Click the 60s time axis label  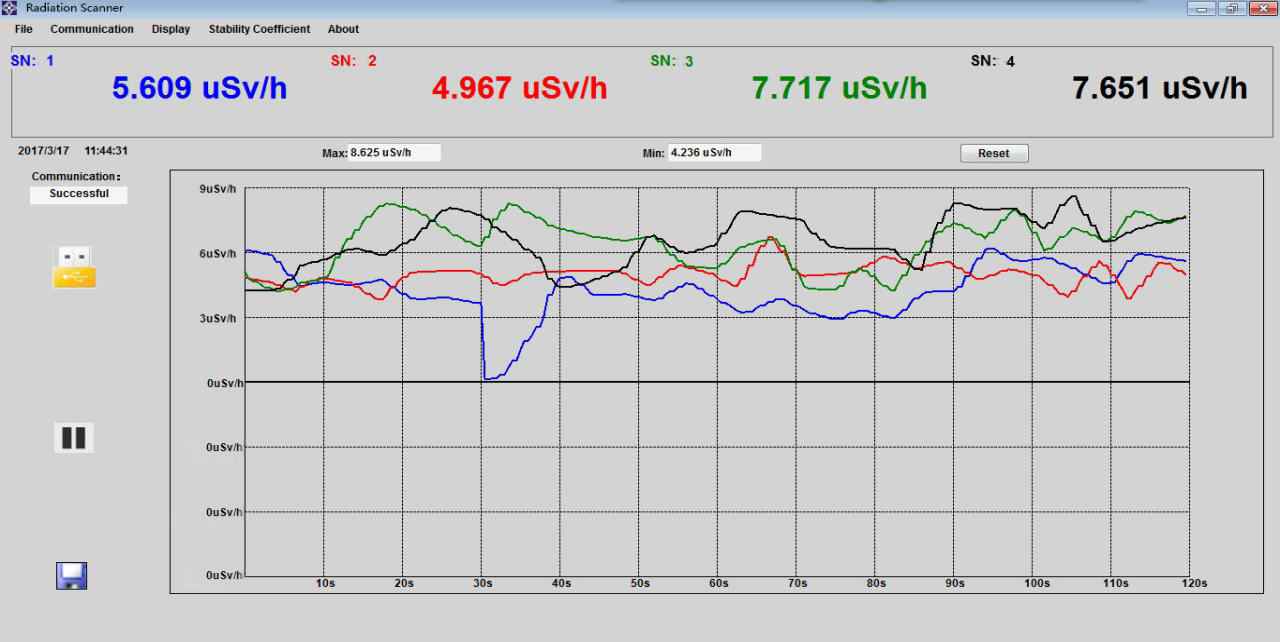718,583
